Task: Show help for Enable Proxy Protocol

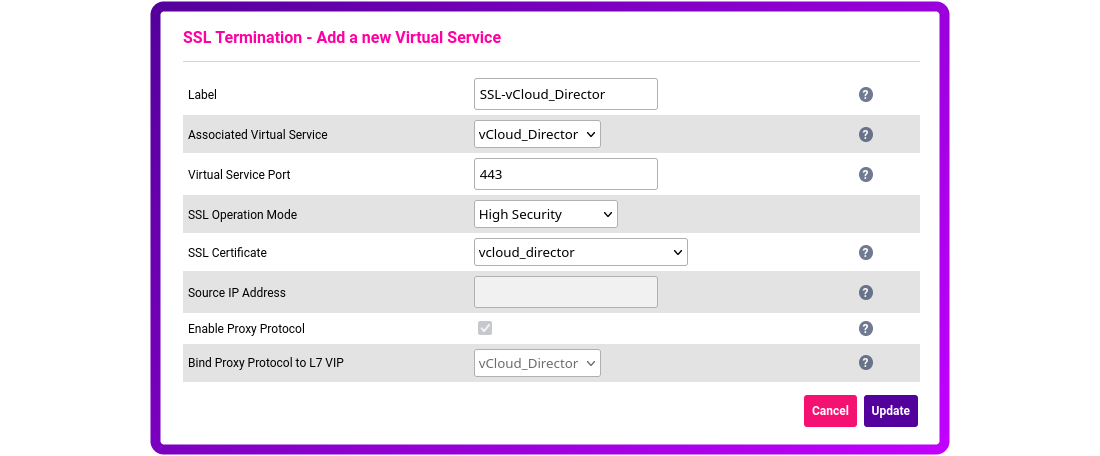Action: coord(866,329)
